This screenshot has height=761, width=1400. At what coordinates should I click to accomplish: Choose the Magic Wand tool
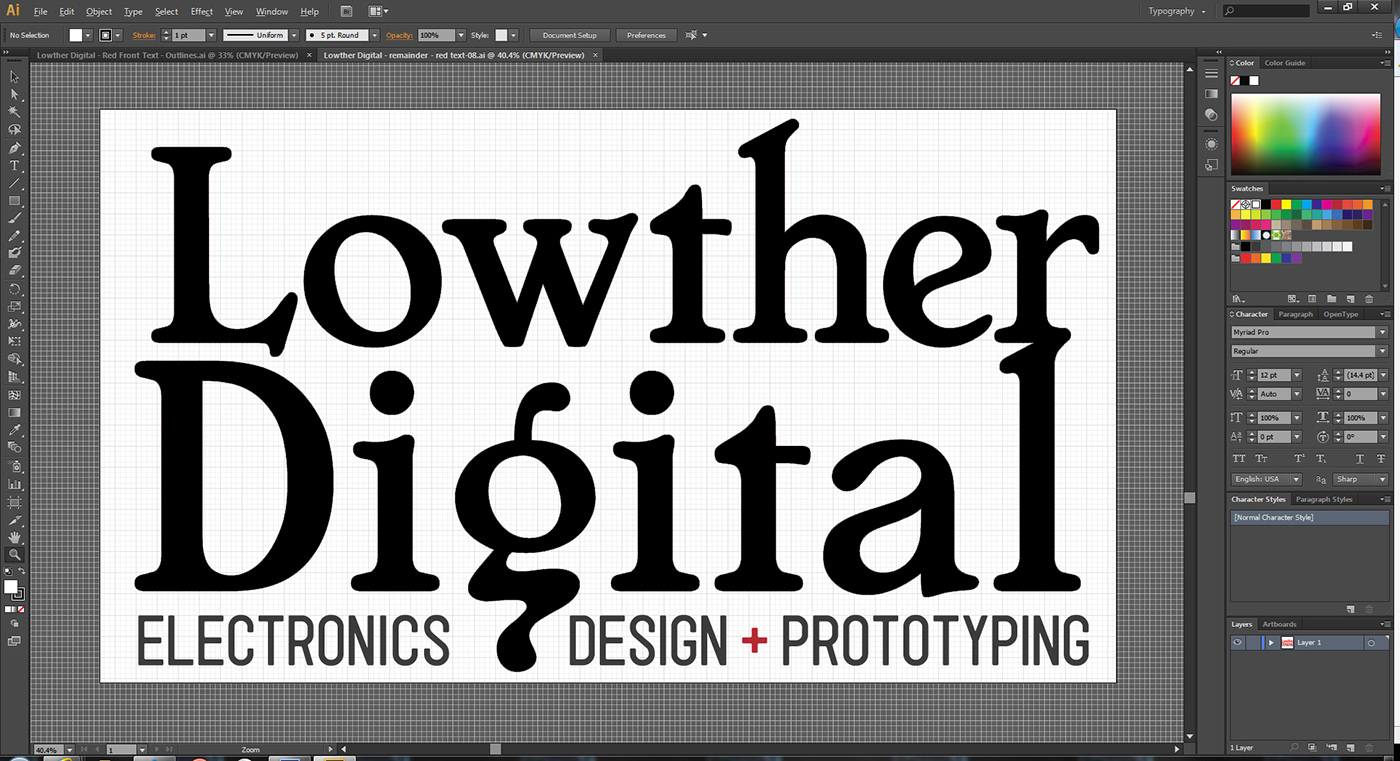[14, 112]
